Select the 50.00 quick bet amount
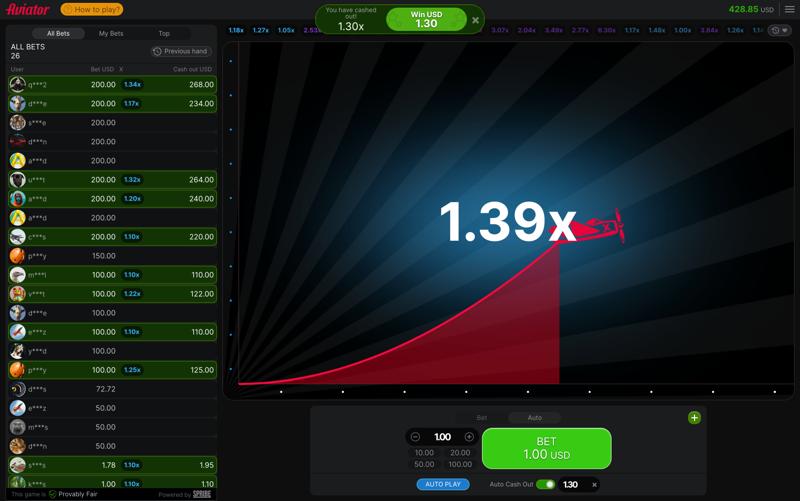This screenshot has height=501, width=800. pyautogui.click(x=424, y=464)
